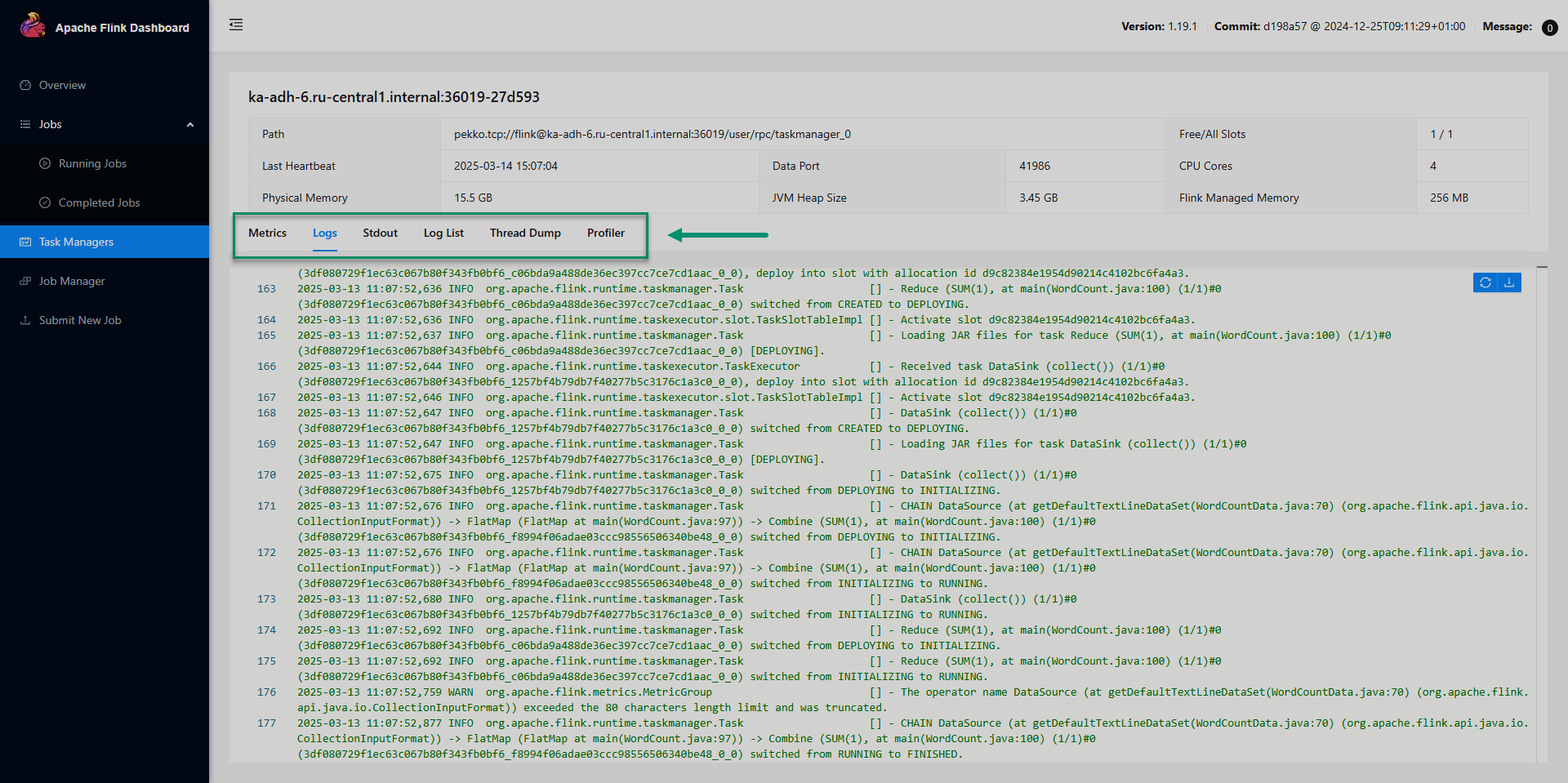Open the Completed Jobs page
Screen dimensions: 1568x783
click(x=99, y=202)
